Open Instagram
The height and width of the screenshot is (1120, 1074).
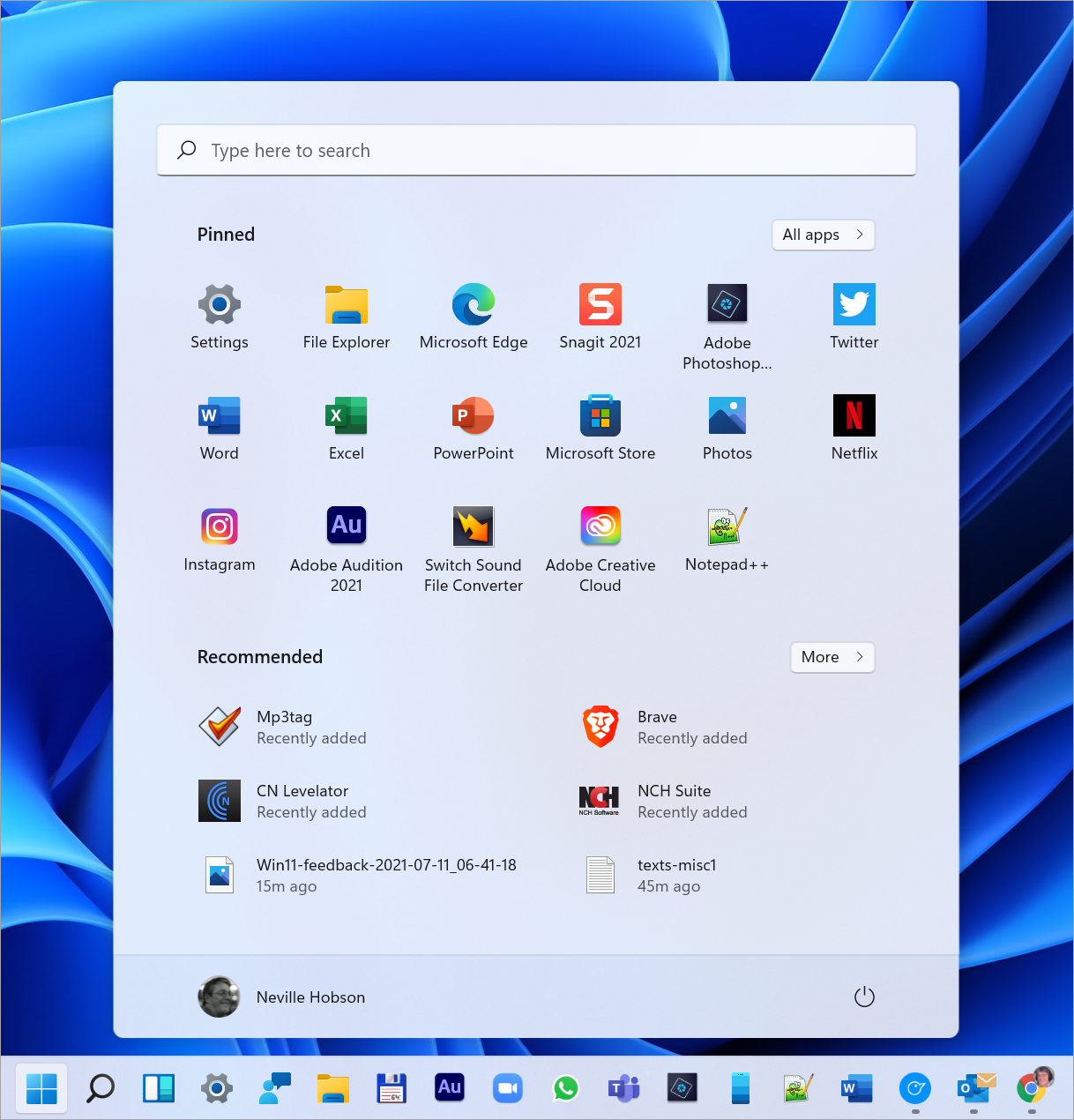[x=220, y=540]
